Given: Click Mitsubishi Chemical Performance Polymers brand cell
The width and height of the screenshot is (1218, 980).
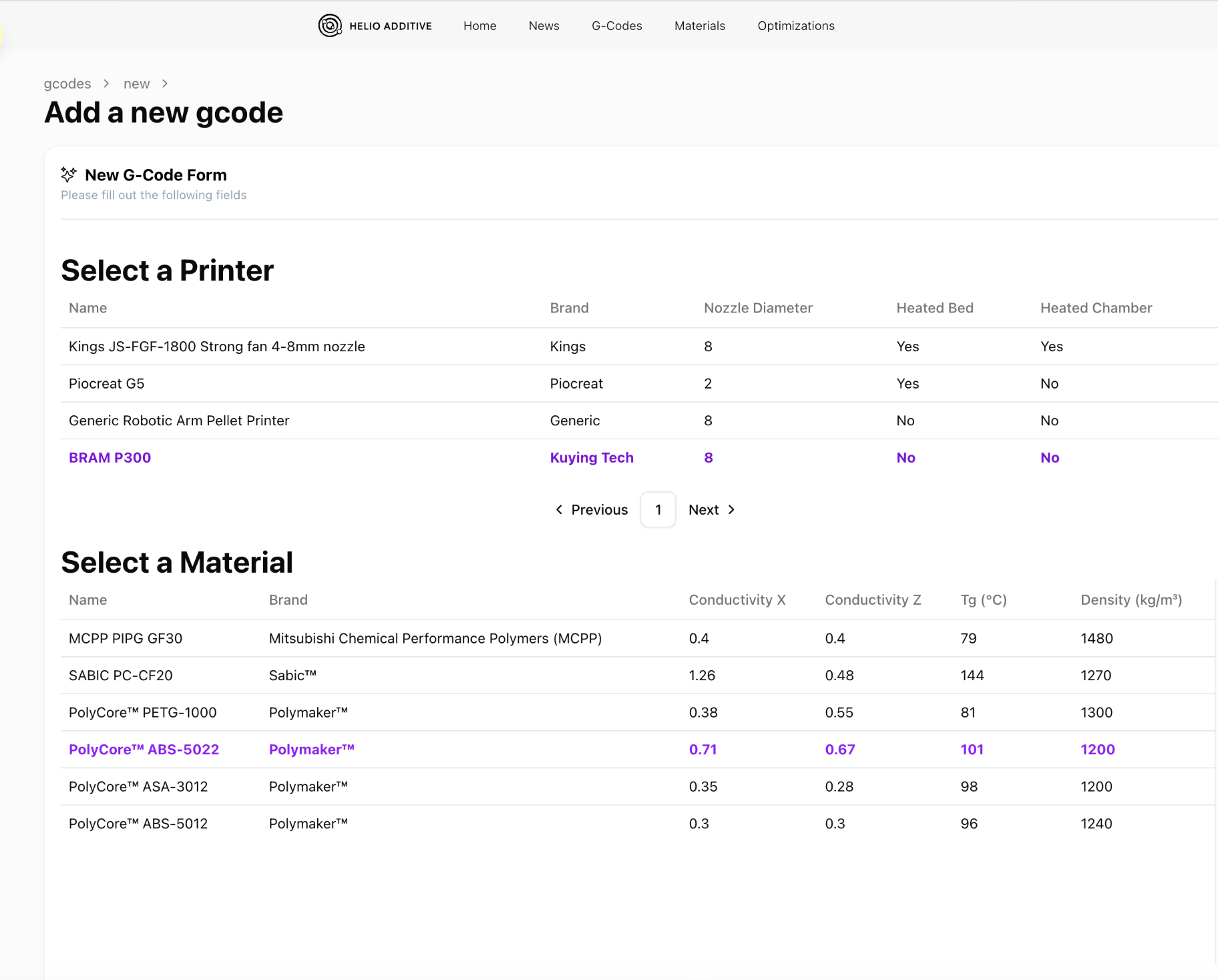Looking at the screenshot, I should tap(435, 638).
